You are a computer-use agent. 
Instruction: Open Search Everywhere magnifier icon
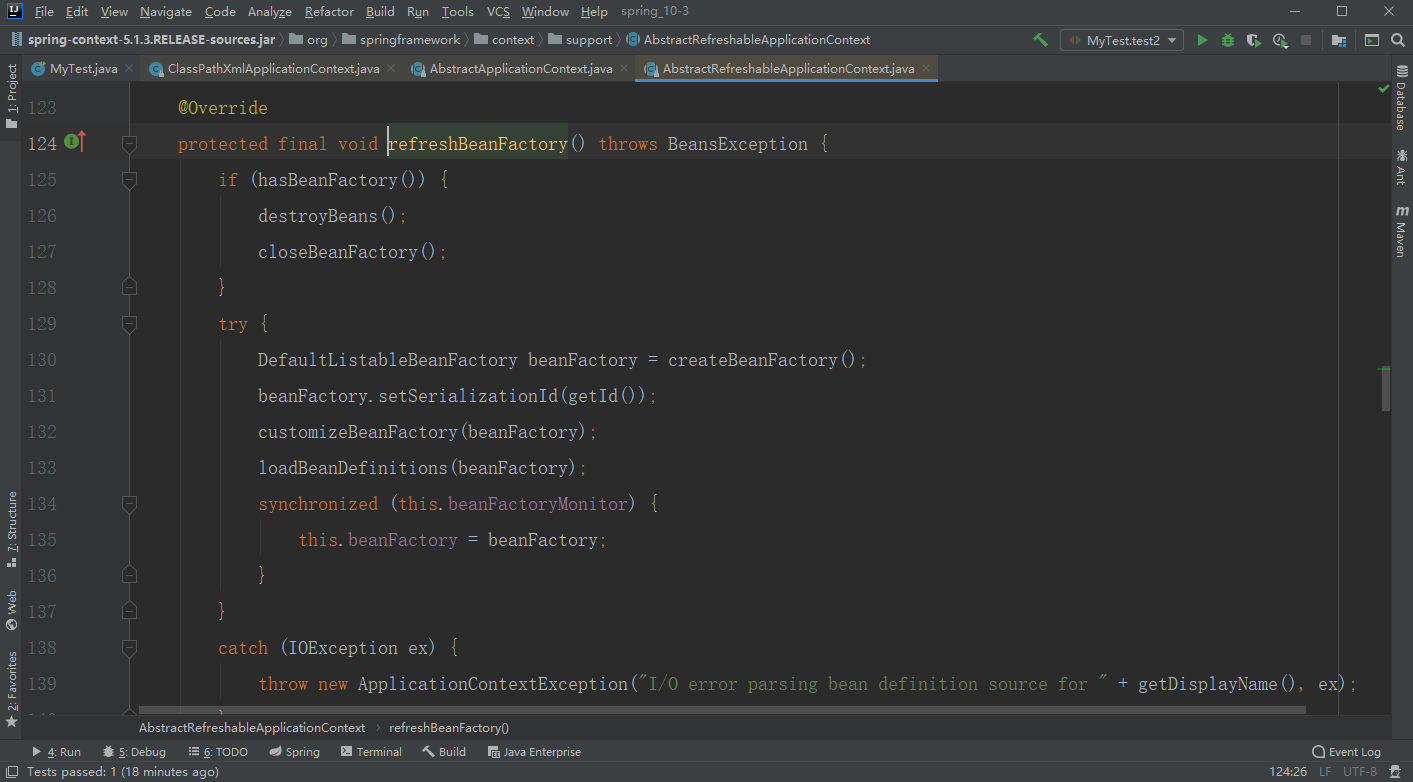click(1397, 40)
